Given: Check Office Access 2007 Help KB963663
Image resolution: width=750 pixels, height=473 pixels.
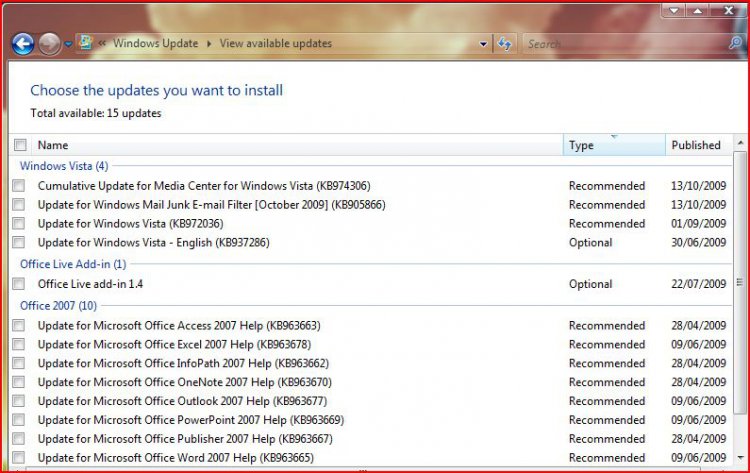Looking at the screenshot, I should point(19,326).
